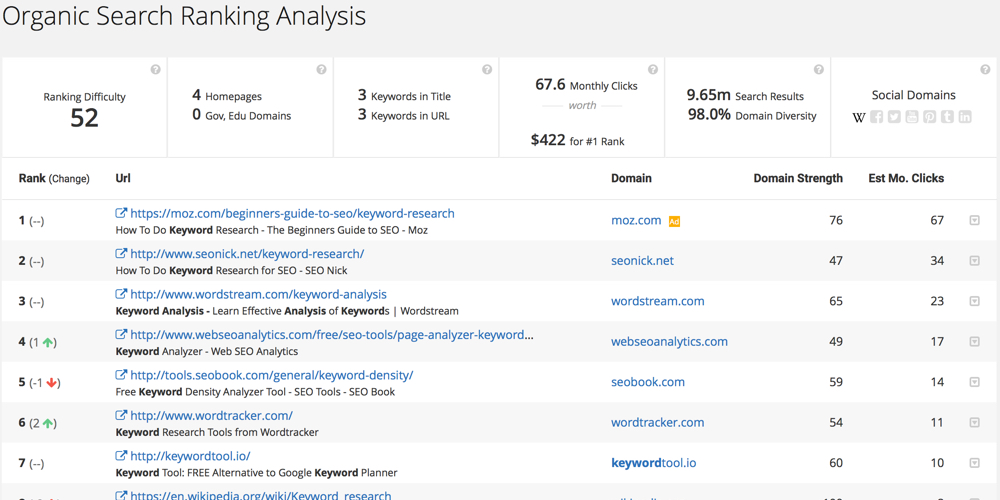Click the LinkedIn social domain icon

(x=965, y=117)
